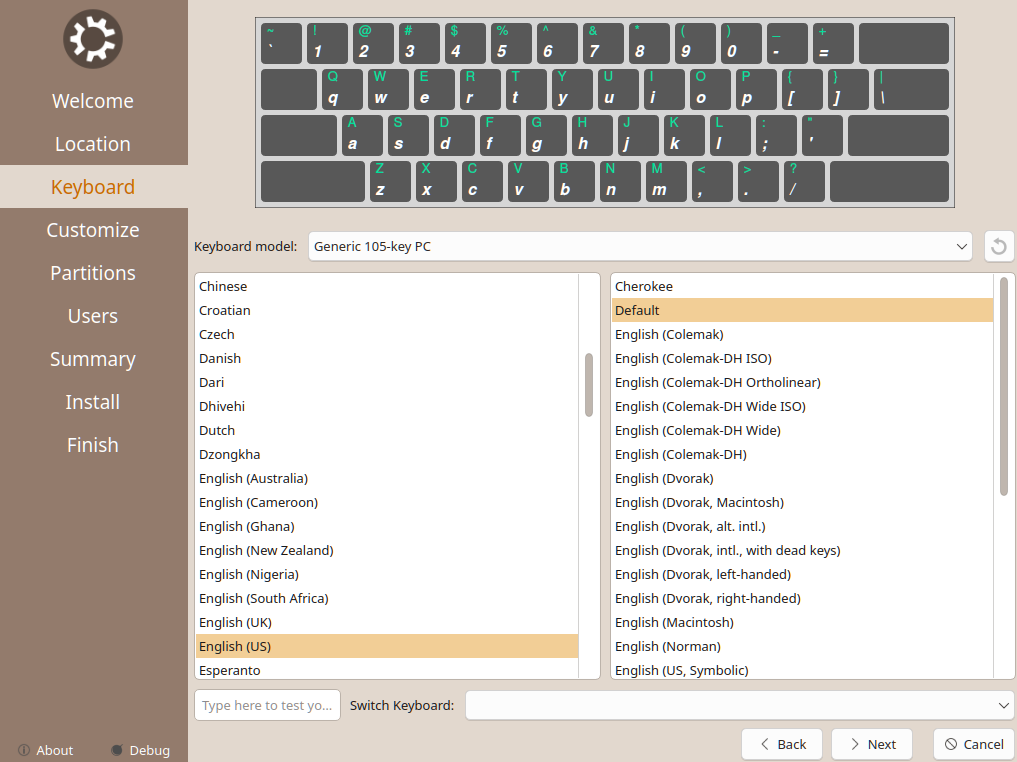Click the Calamares gear logo icon

[x=93, y=39]
